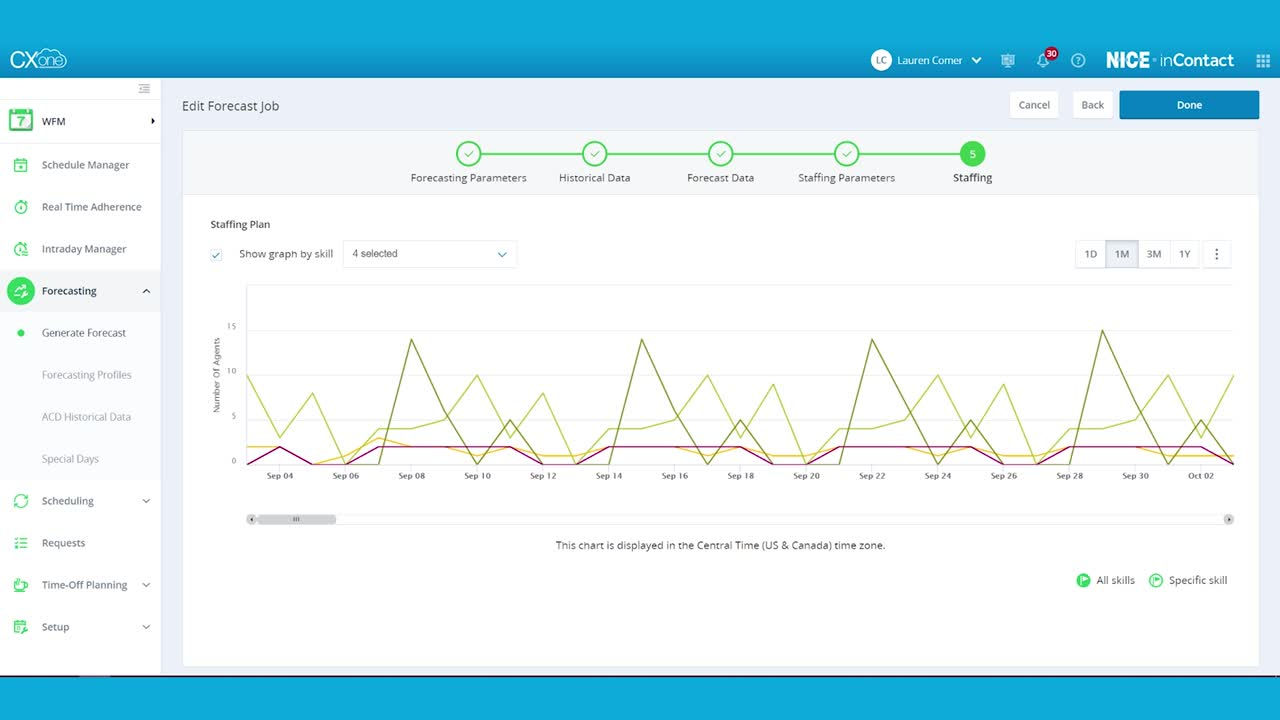Toggle the Specific skill legend indicator
1280x720 pixels.
click(x=1156, y=580)
